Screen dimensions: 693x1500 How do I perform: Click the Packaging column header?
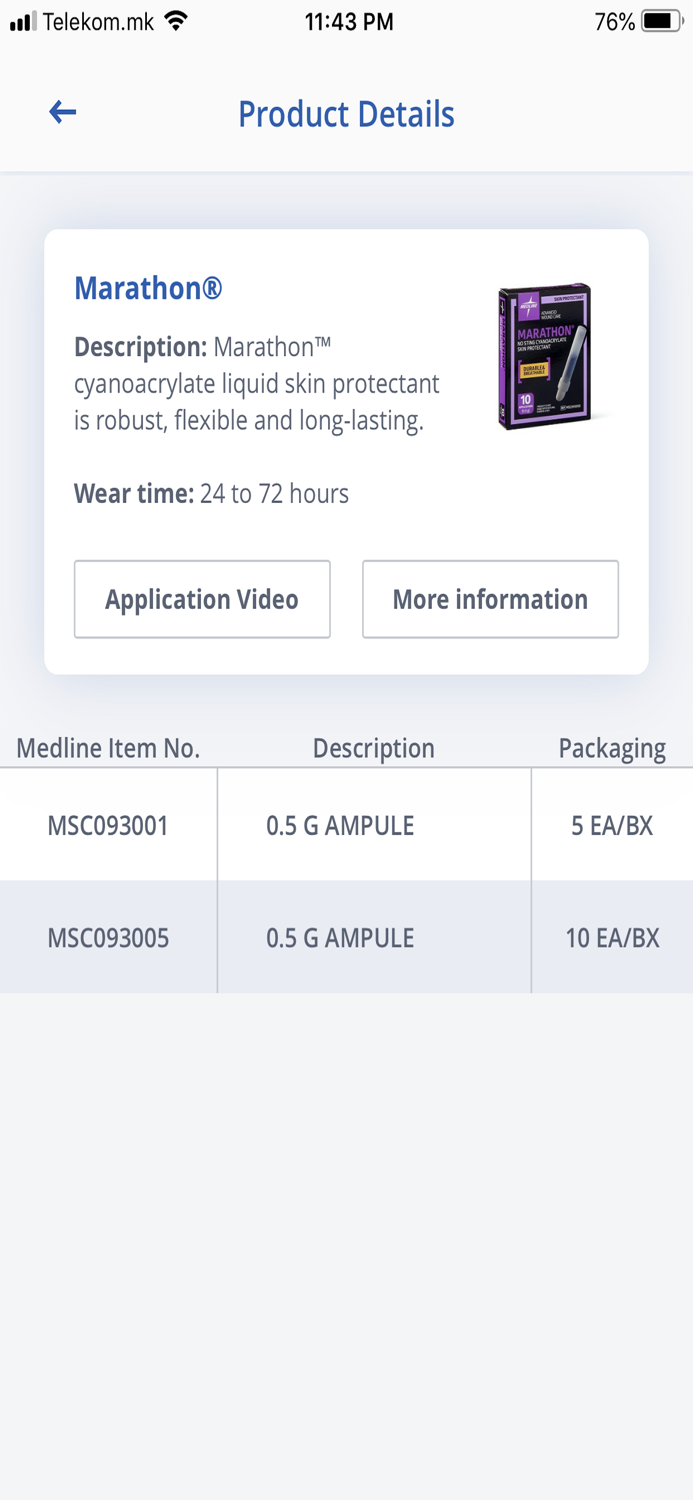click(x=612, y=748)
